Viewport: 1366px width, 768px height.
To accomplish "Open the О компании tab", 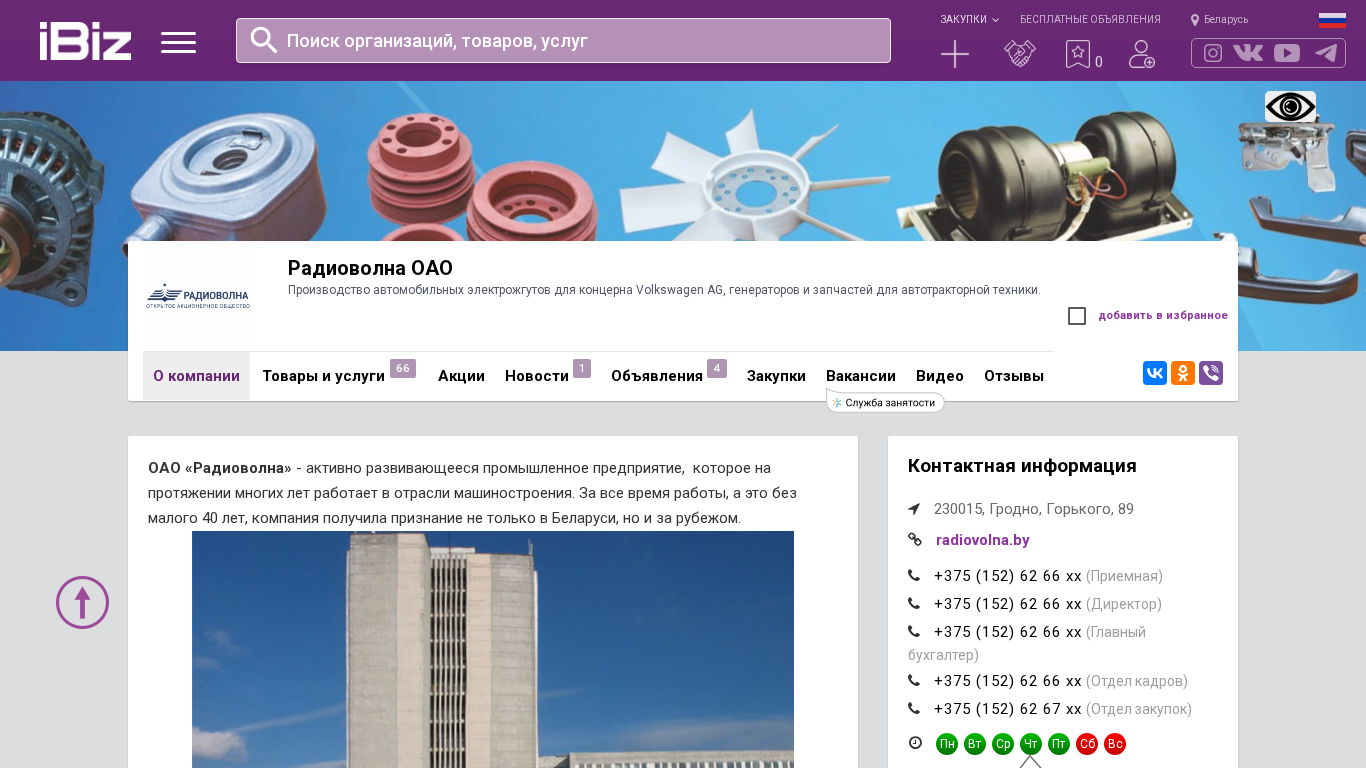I will [x=196, y=376].
